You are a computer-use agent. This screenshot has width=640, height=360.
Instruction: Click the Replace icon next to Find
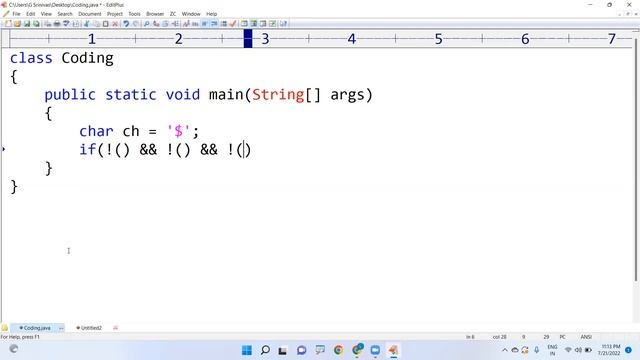(x=156, y=24)
